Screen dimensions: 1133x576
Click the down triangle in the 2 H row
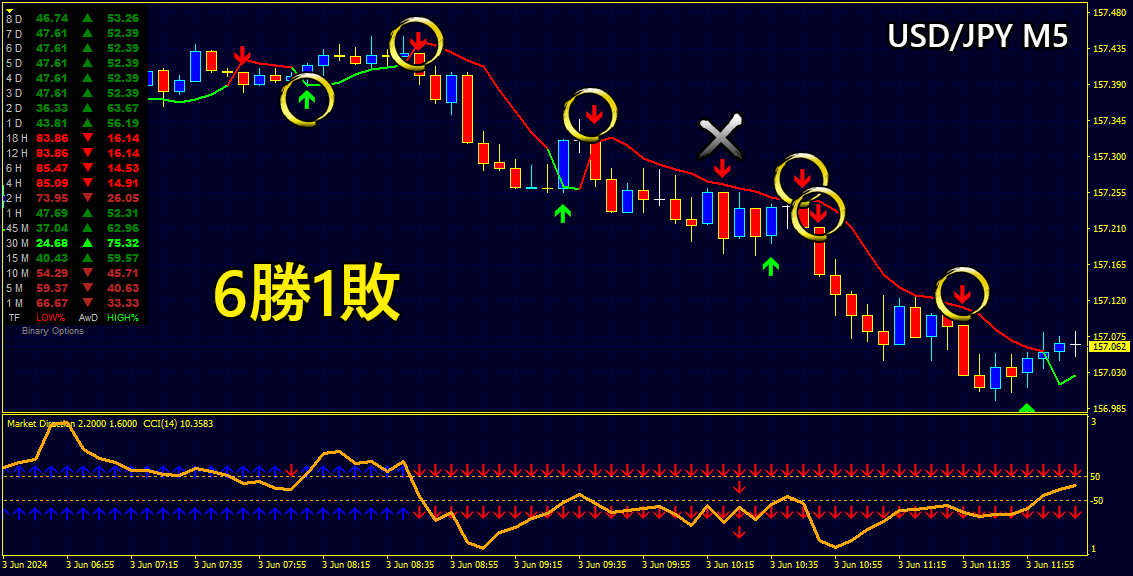click(x=87, y=198)
